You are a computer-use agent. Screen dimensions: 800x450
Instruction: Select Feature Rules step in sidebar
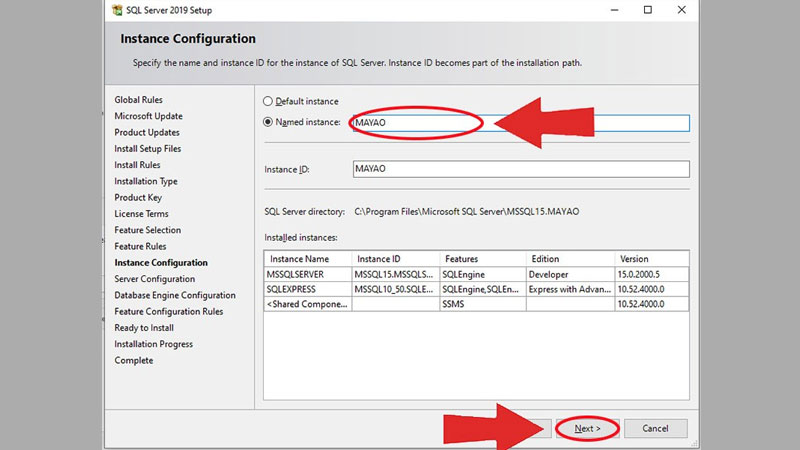[x=140, y=246]
